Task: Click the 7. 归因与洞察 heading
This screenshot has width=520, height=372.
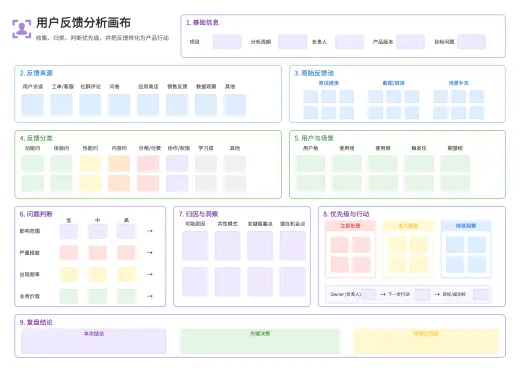Action: point(198,214)
